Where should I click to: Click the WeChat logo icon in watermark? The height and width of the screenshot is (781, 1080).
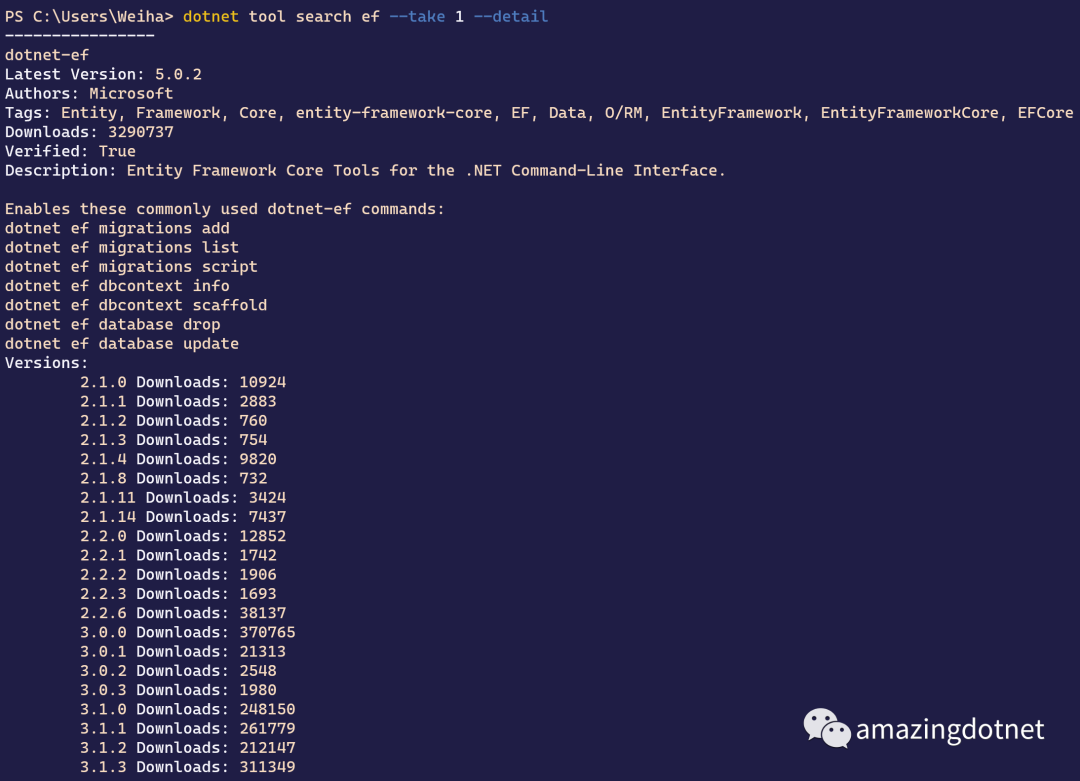(x=827, y=728)
